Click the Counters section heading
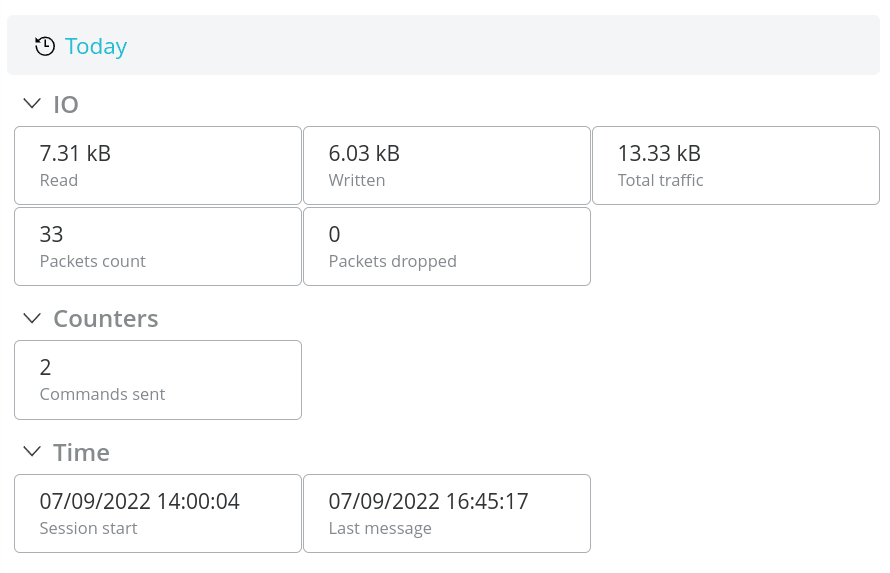This screenshot has width=890, height=573. [x=106, y=319]
